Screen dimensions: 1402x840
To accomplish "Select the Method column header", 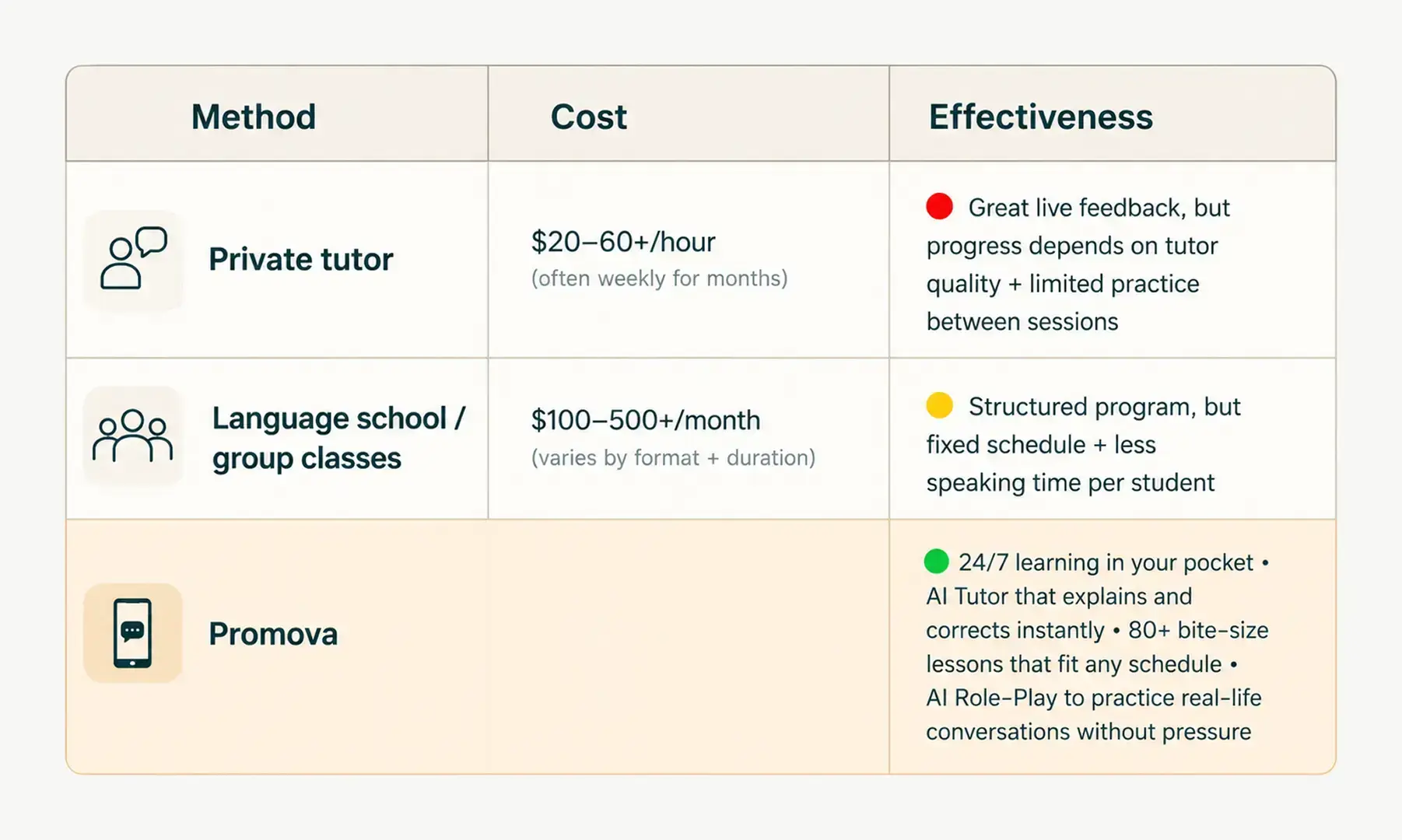I will coord(254,117).
